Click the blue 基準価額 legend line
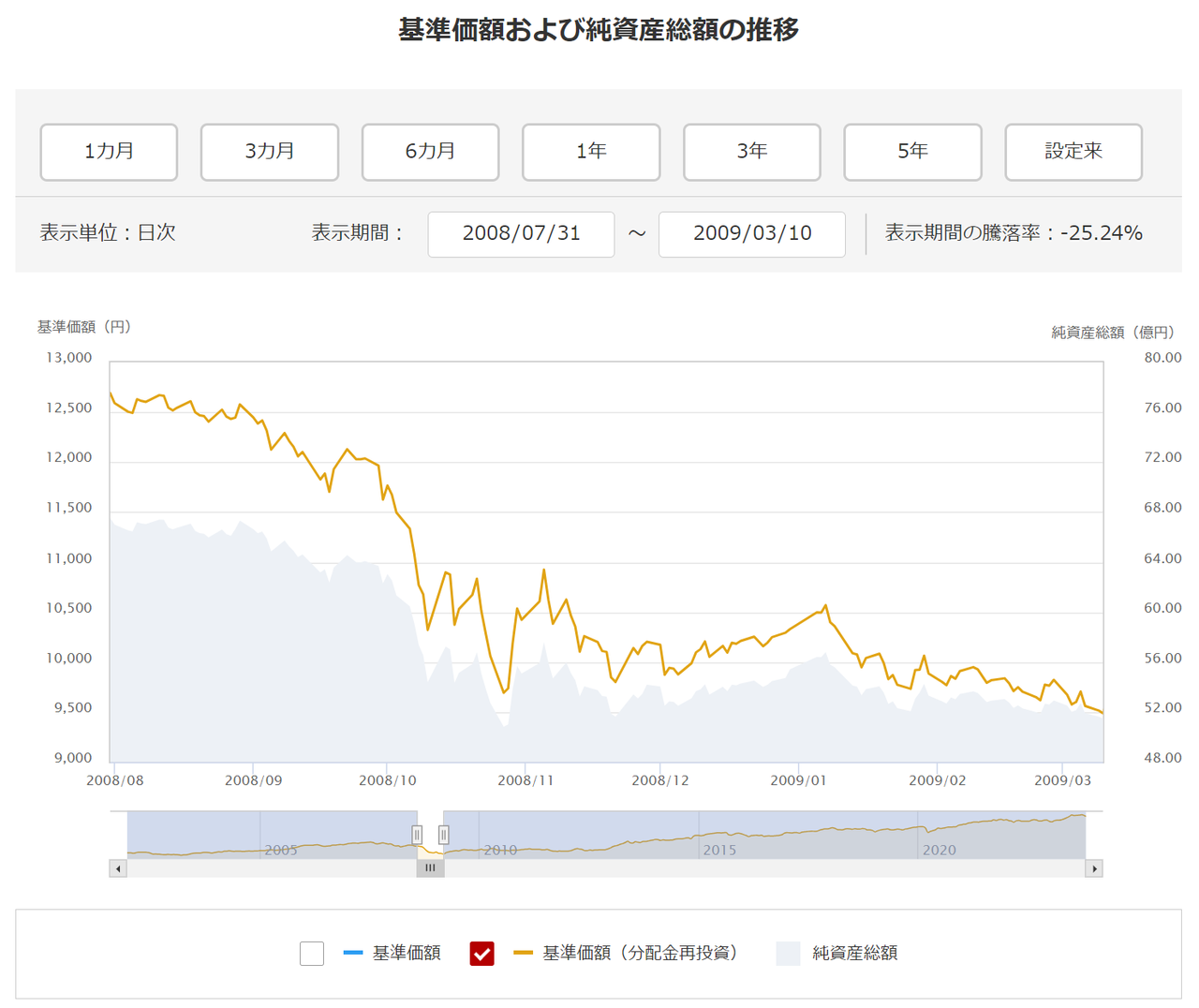The width and height of the screenshot is (1199, 1008). 353,954
